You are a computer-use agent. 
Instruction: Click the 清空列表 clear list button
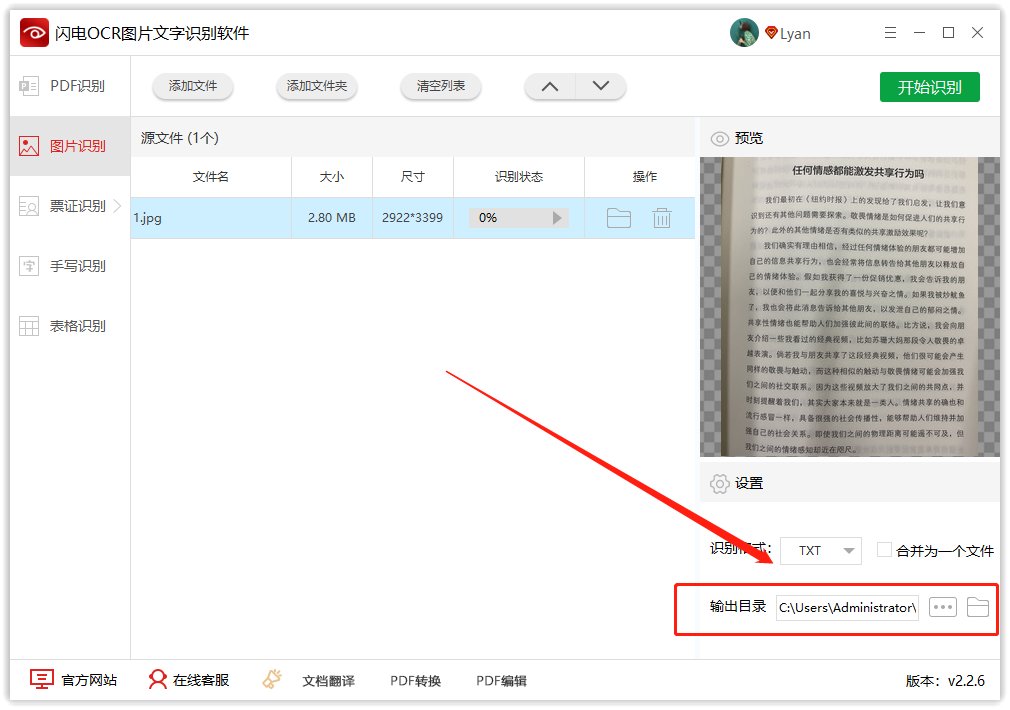pos(440,87)
